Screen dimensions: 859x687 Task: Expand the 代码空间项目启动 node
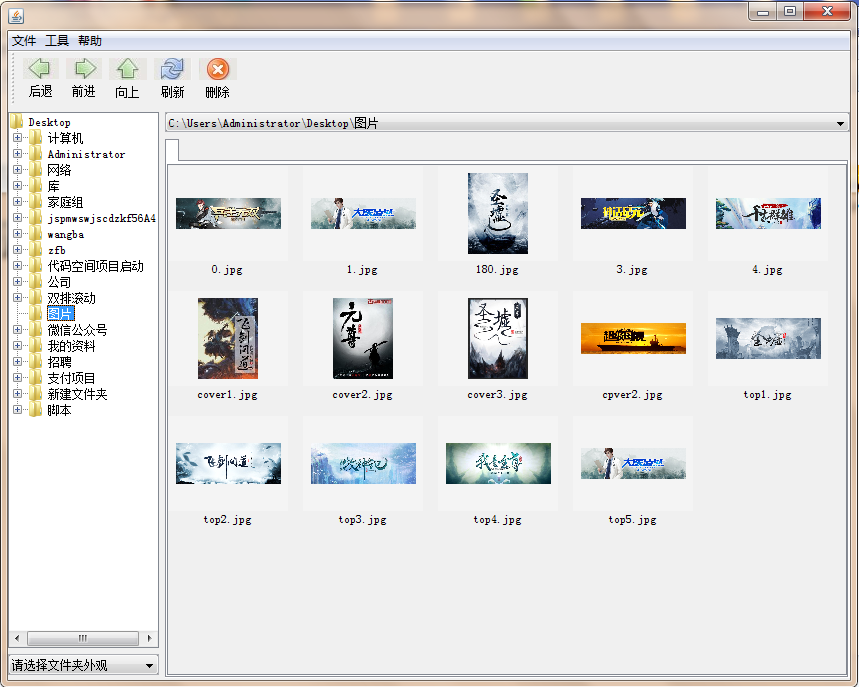(x=18, y=265)
